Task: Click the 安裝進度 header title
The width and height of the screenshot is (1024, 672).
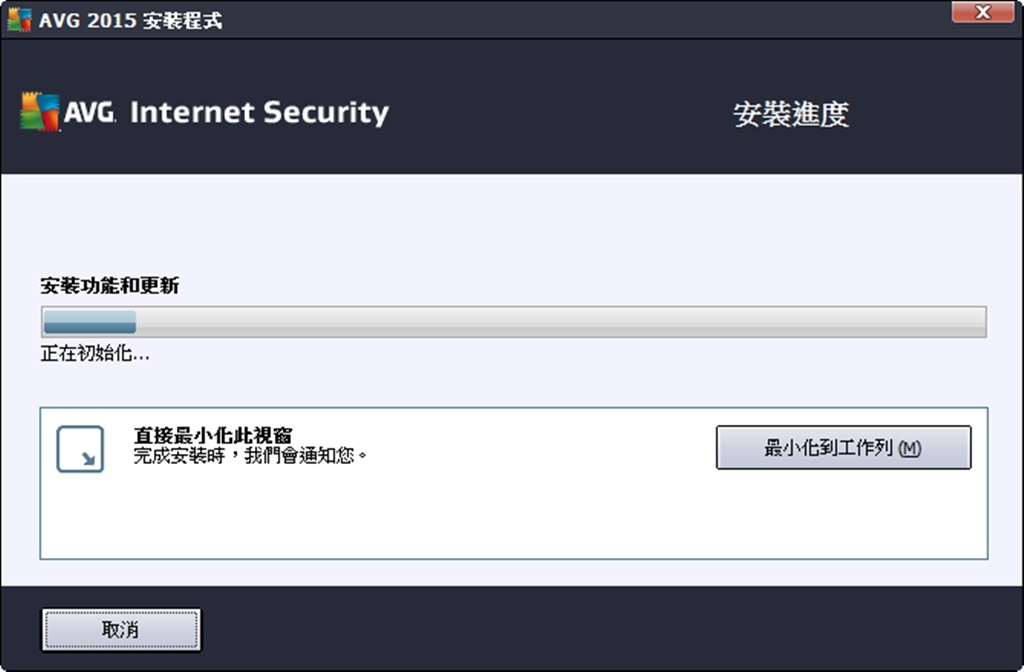Action: [x=791, y=114]
